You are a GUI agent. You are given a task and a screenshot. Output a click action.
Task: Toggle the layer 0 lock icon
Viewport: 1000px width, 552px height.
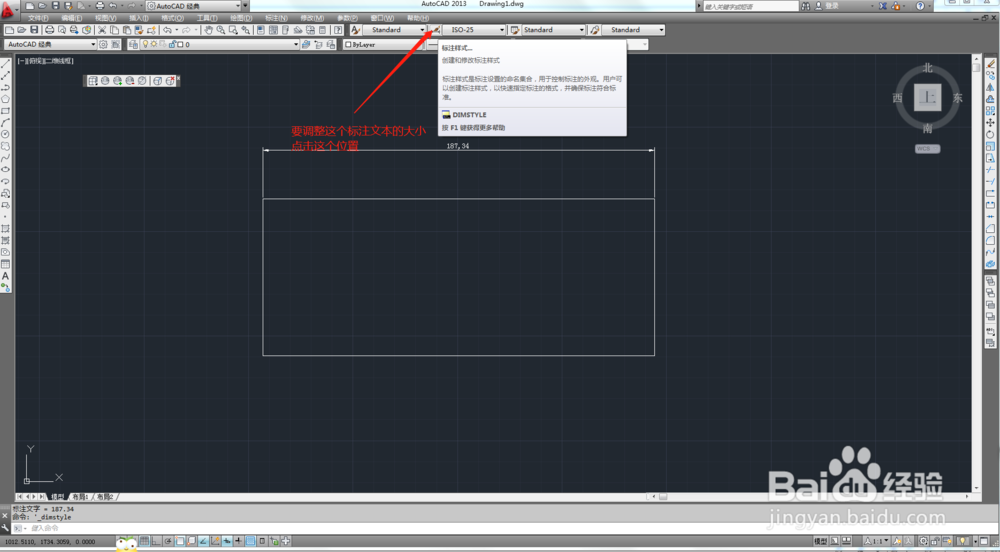click(172, 45)
